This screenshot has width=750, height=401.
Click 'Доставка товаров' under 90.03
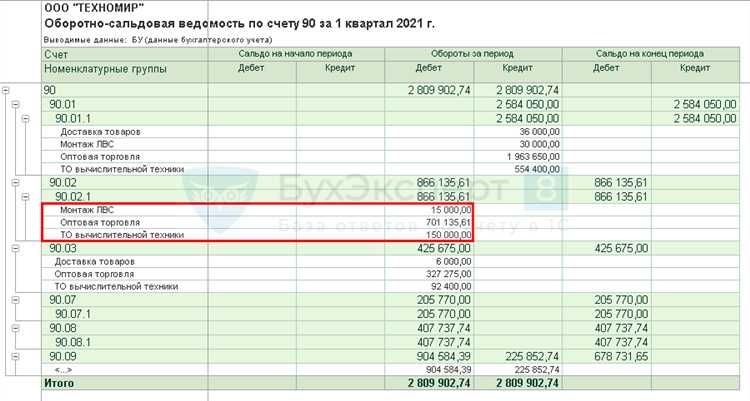click(x=95, y=262)
